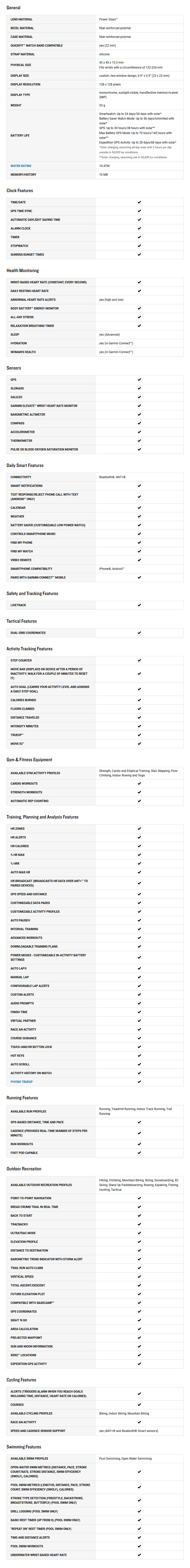Click the Lens Material value Power Glass
Screen dimensions: 190x1568
[108, 19]
